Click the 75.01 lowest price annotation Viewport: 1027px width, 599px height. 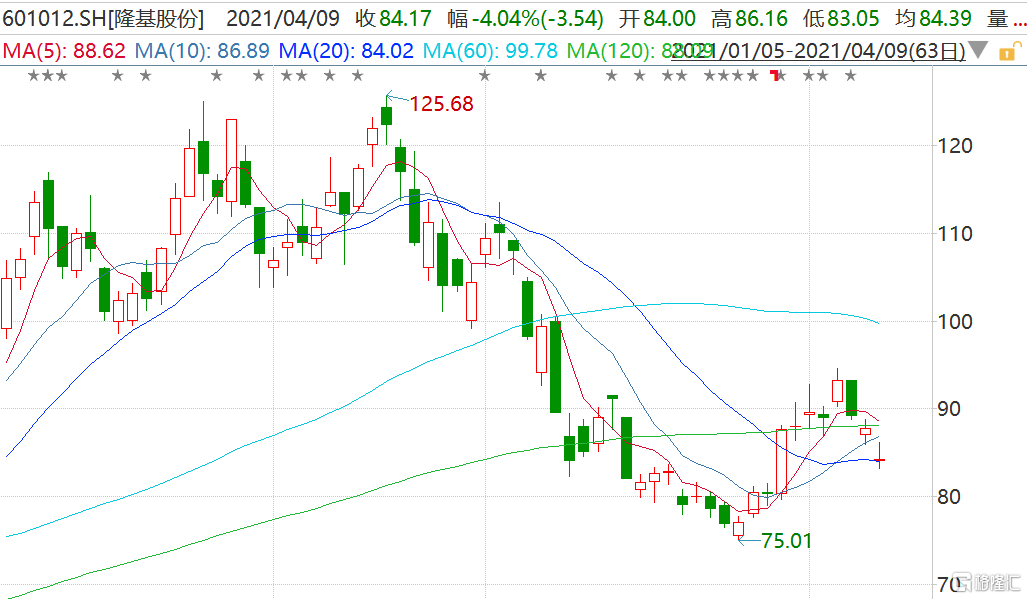click(786, 541)
